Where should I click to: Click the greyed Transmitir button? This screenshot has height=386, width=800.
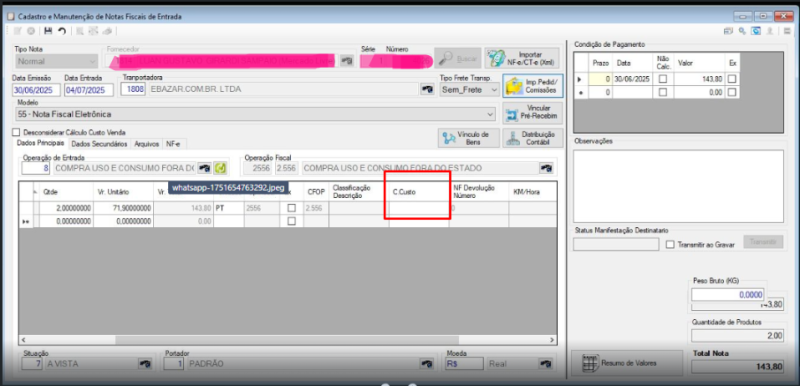point(763,242)
